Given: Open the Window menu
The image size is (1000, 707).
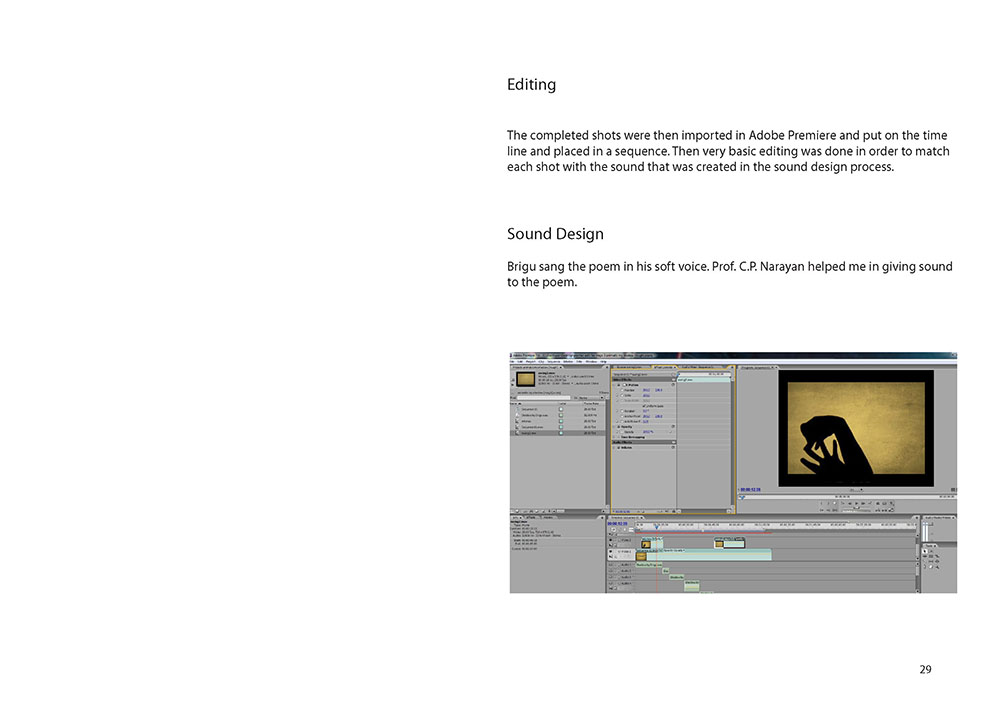Looking at the screenshot, I should click(x=589, y=361).
